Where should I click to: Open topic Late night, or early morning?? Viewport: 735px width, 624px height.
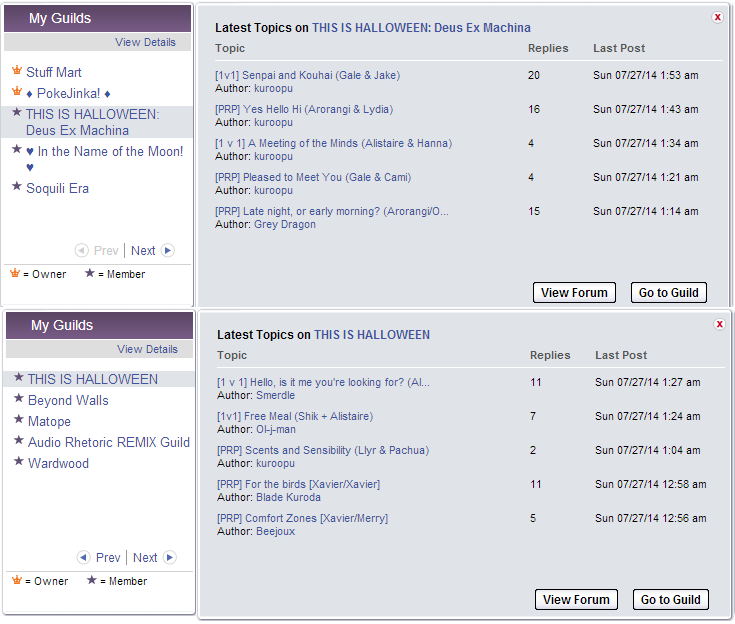(332, 211)
